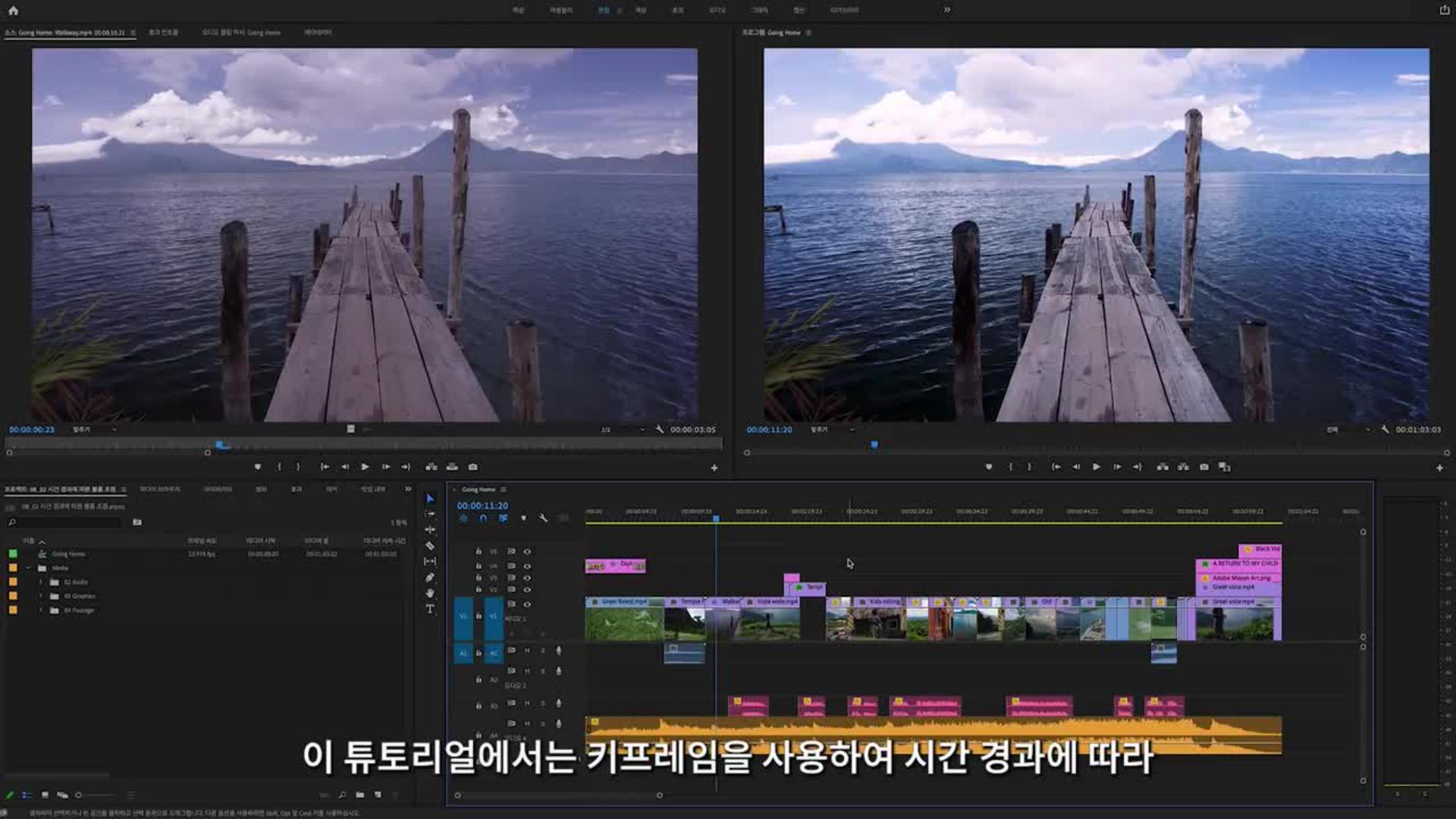1456x819 pixels.
Task: Play the Source monitor clip
Action: [365, 467]
